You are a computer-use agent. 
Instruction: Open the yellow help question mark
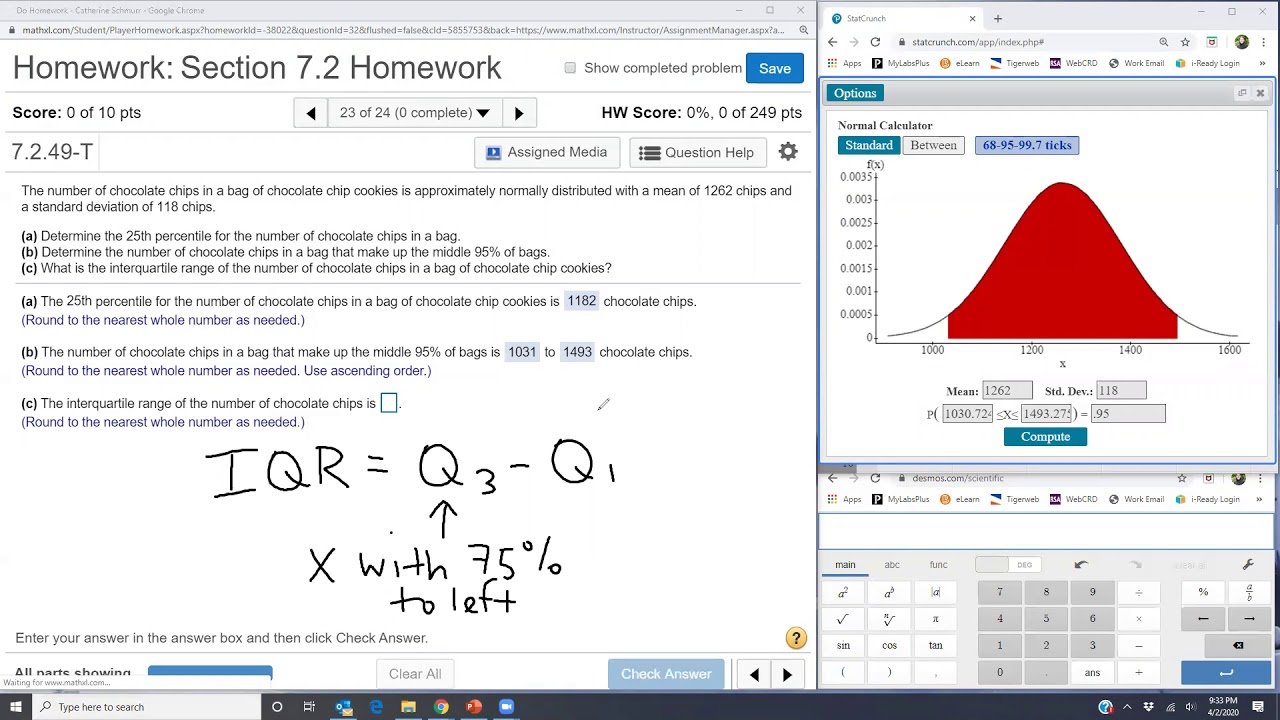pos(796,638)
